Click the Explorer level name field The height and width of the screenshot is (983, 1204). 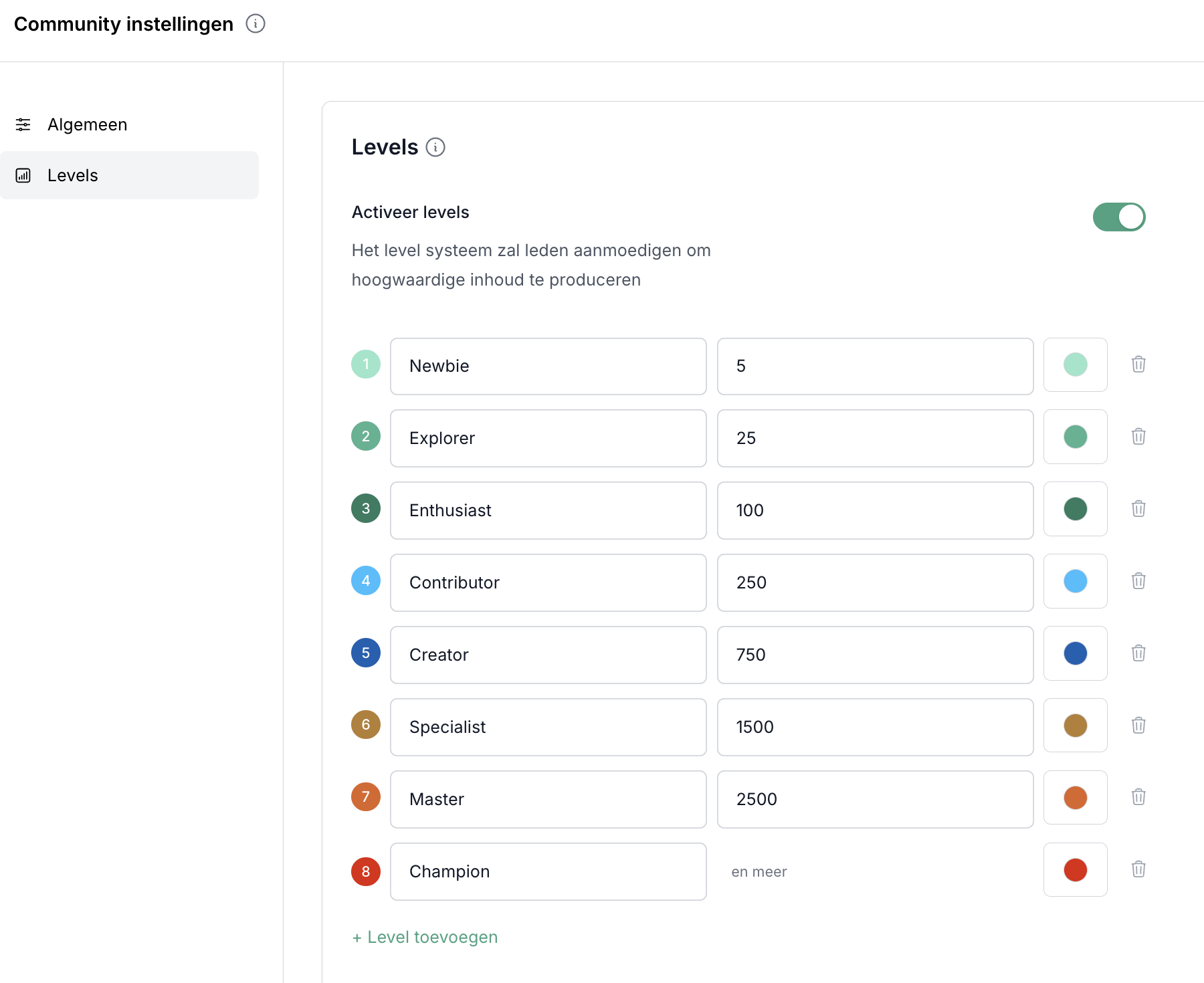pos(548,439)
